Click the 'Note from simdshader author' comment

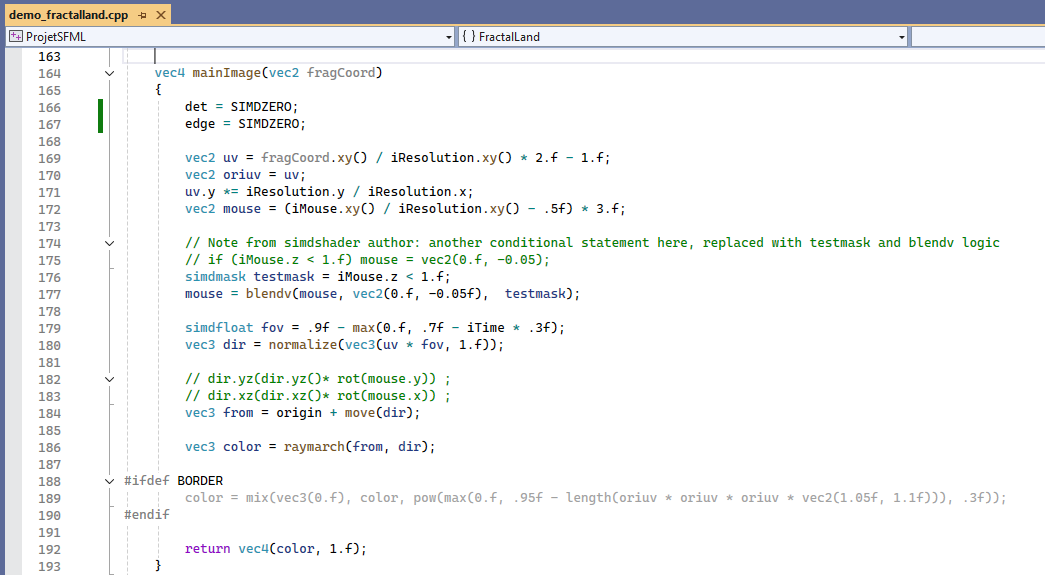(x=592, y=243)
